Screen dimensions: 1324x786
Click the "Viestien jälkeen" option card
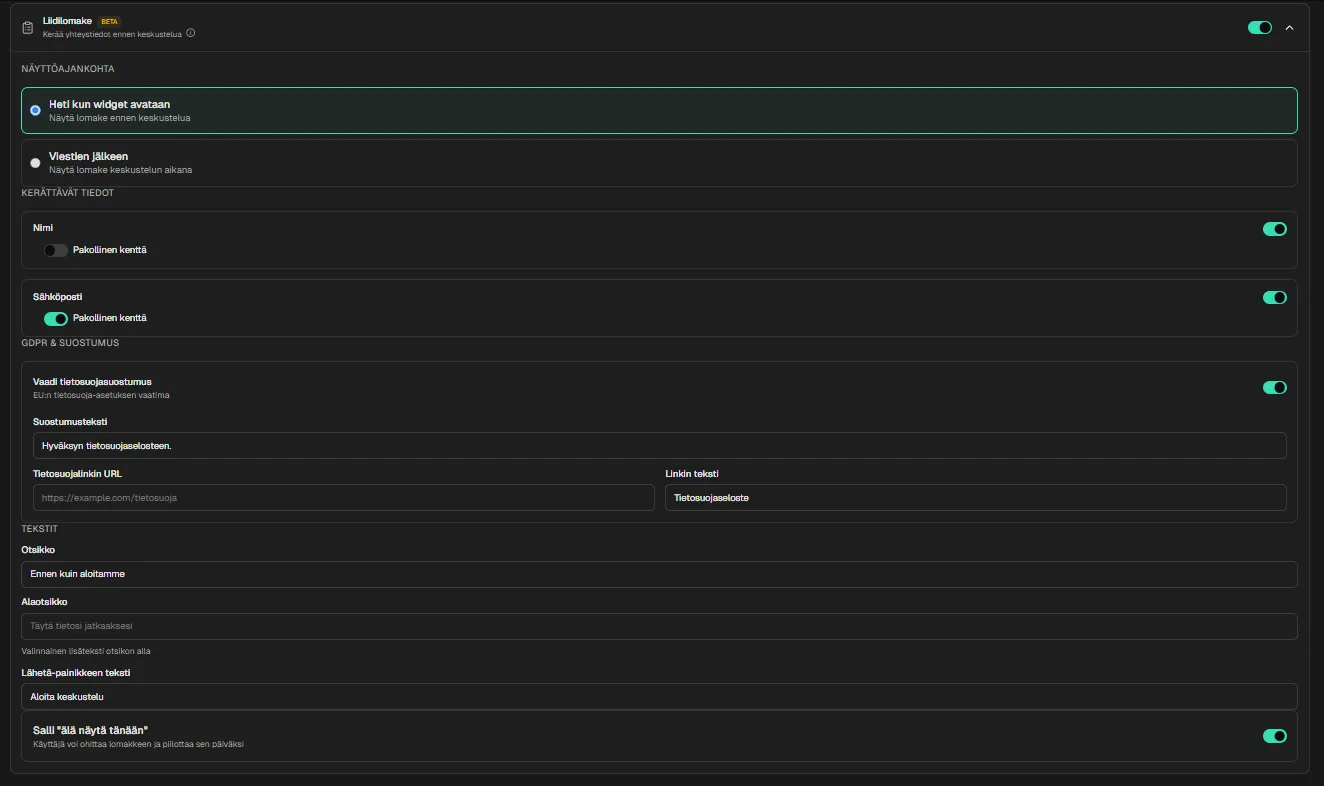[659, 163]
